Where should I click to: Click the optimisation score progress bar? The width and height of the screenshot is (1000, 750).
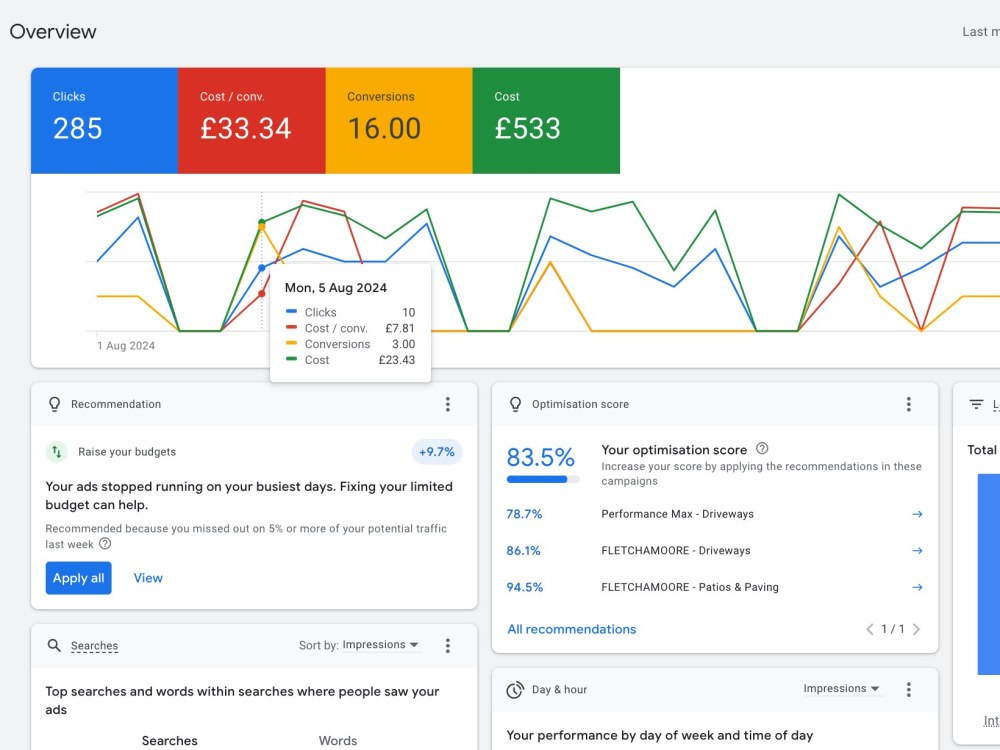click(x=543, y=480)
